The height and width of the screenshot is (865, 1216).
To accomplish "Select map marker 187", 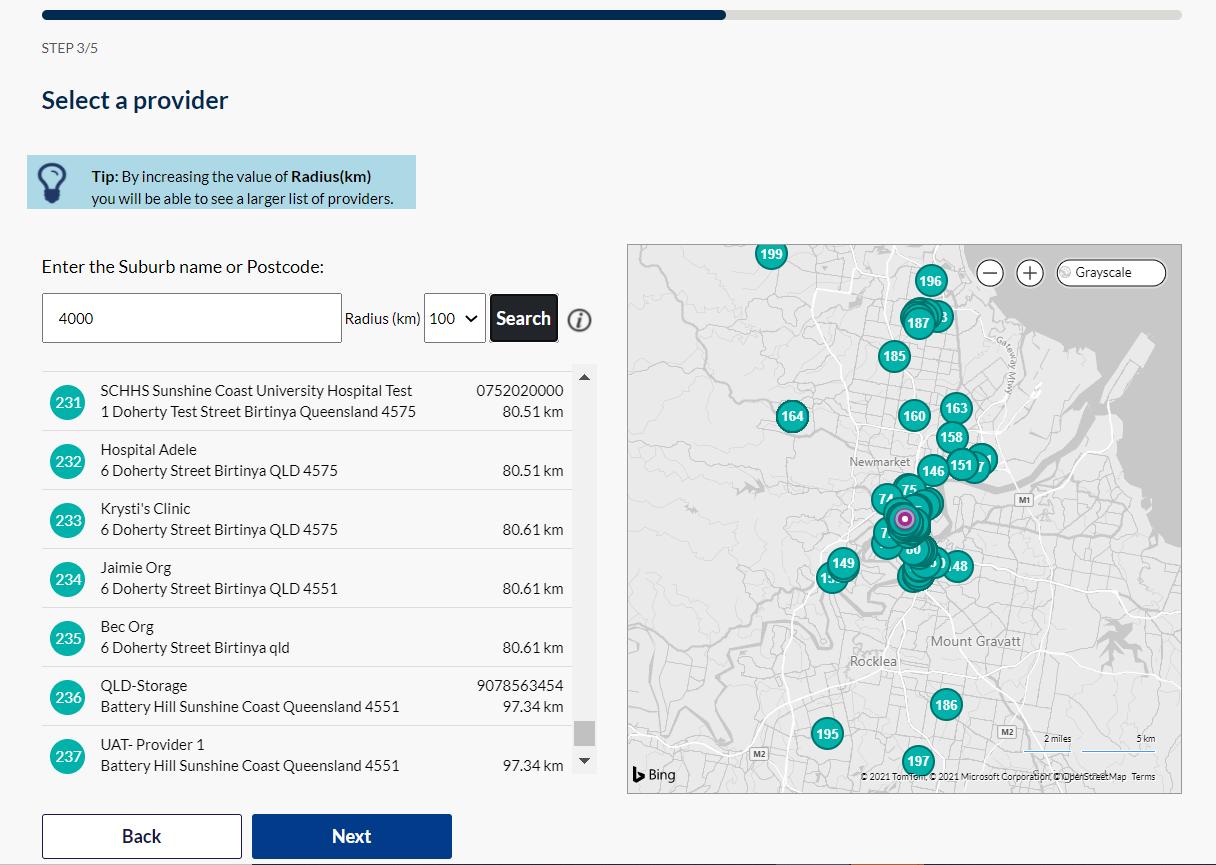I will pyautogui.click(x=918, y=322).
